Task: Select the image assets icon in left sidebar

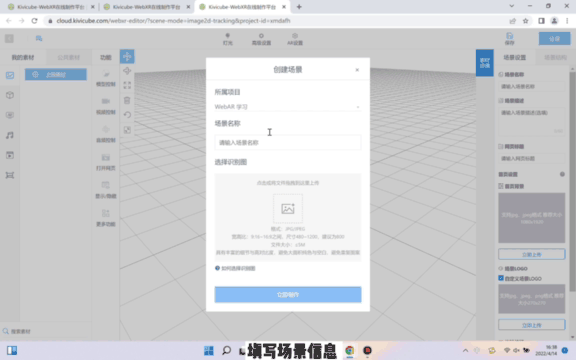Action: coord(10,75)
